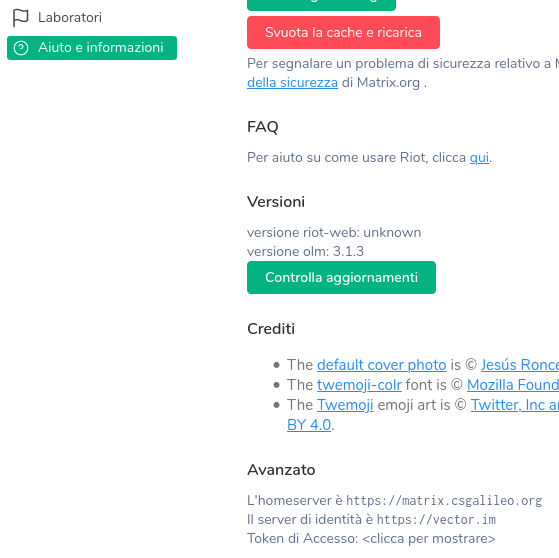The image size is (559, 558).
Task: Click the partially visible green button at the top
Action: (321, 4)
